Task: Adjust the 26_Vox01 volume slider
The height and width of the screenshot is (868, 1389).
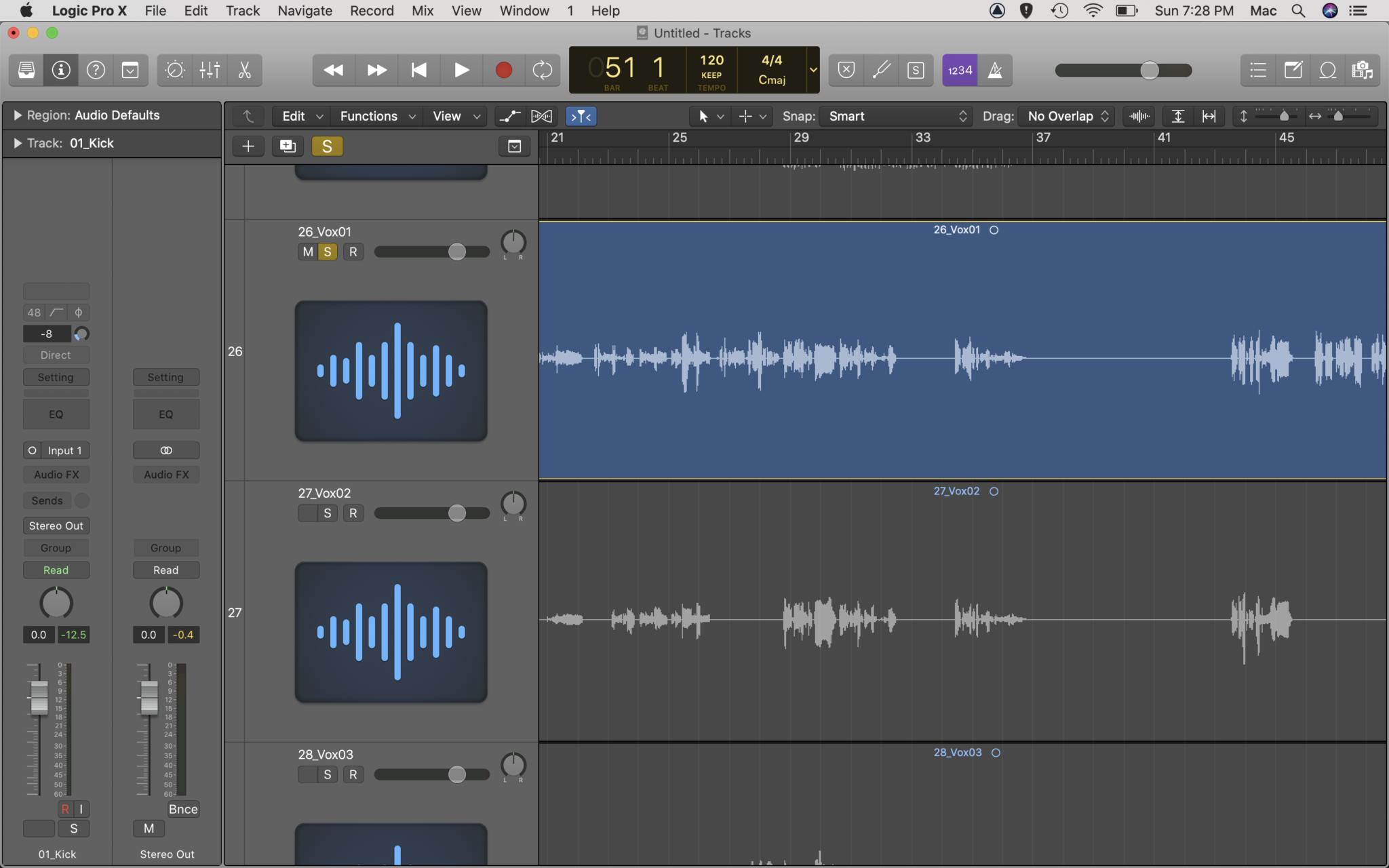Action: click(457, 252)
